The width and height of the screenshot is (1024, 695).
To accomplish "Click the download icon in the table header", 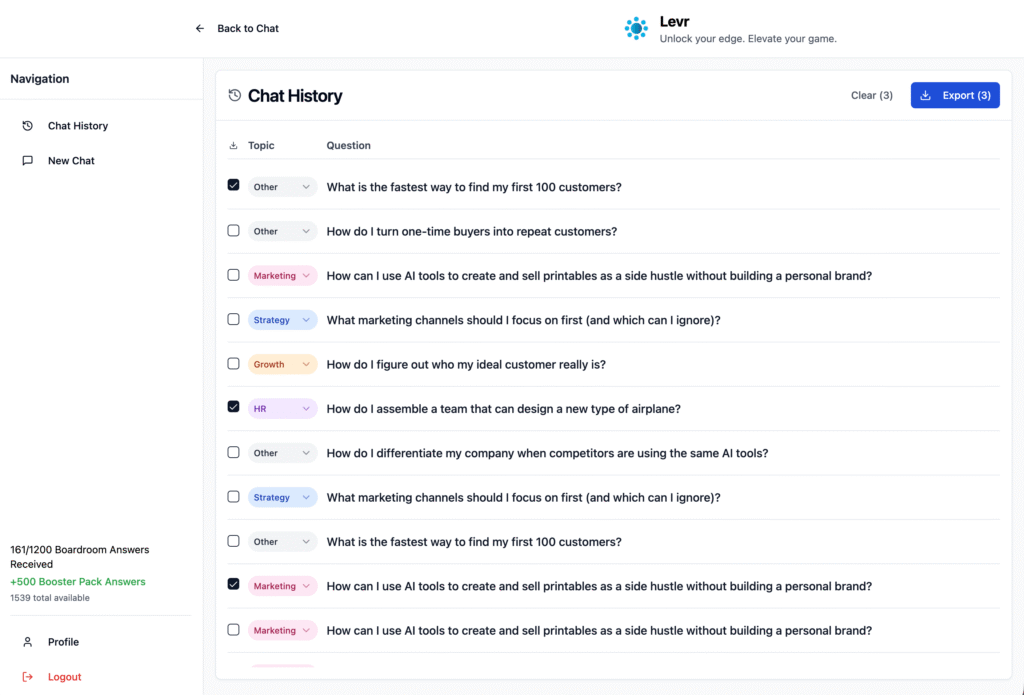I will [233, 146].
